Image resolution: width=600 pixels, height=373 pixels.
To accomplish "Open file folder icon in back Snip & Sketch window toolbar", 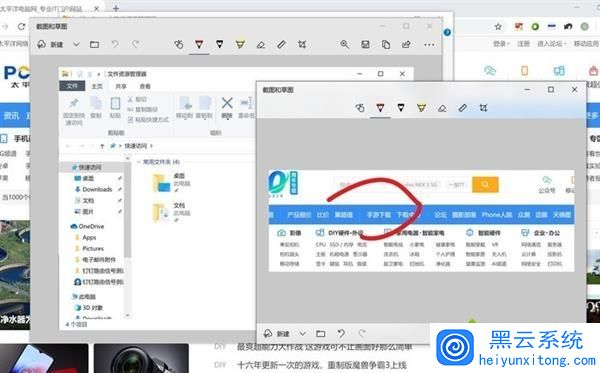I will pyautogui.click(x=95, y=44).
